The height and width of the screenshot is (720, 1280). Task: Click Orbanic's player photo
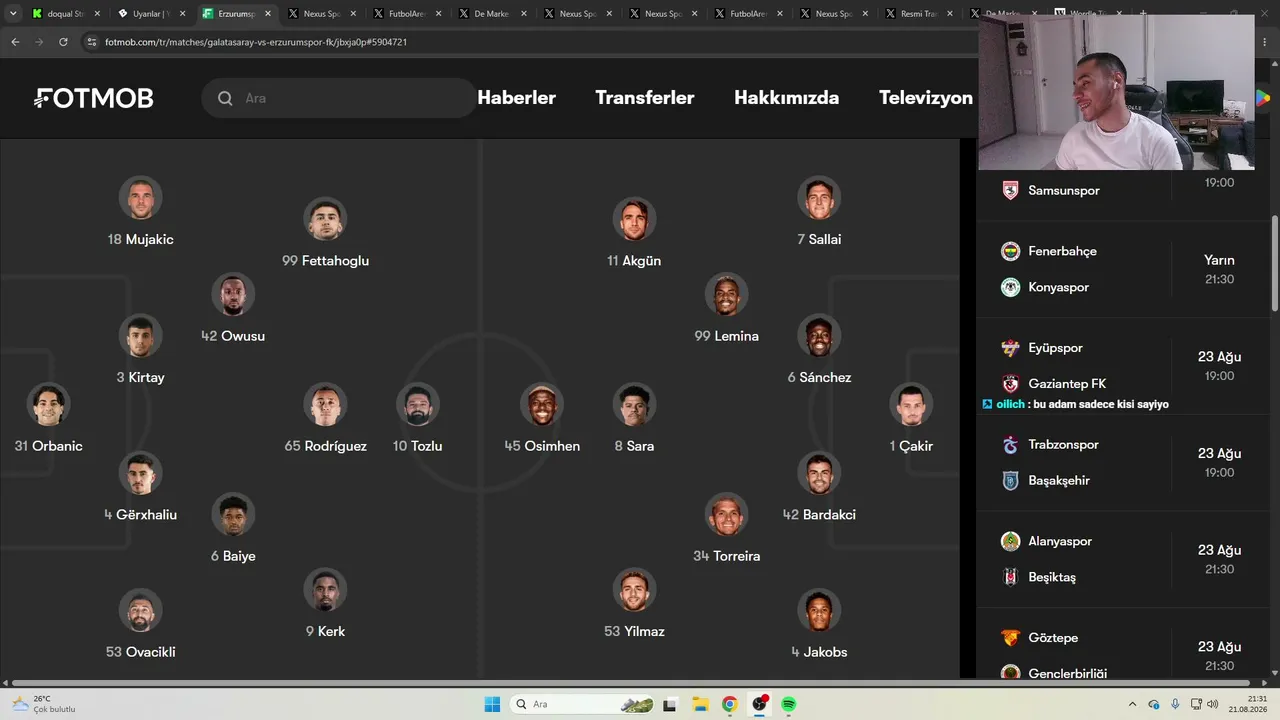click(48, 405)
